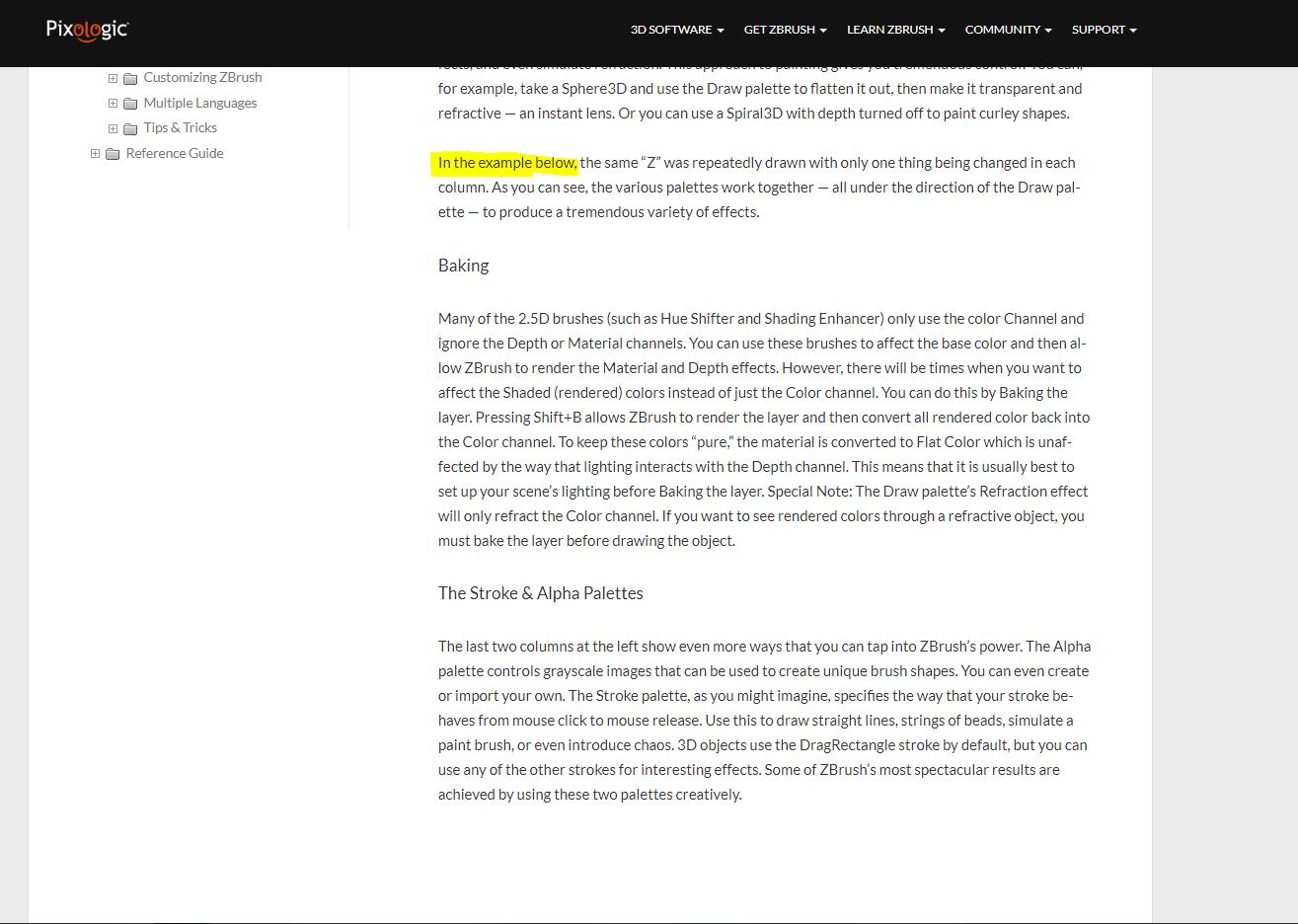Click the Reference Guide folder icon
The width and height of the screenshot is (1298, 924).
pyautogui.click(x=113, y=154)
